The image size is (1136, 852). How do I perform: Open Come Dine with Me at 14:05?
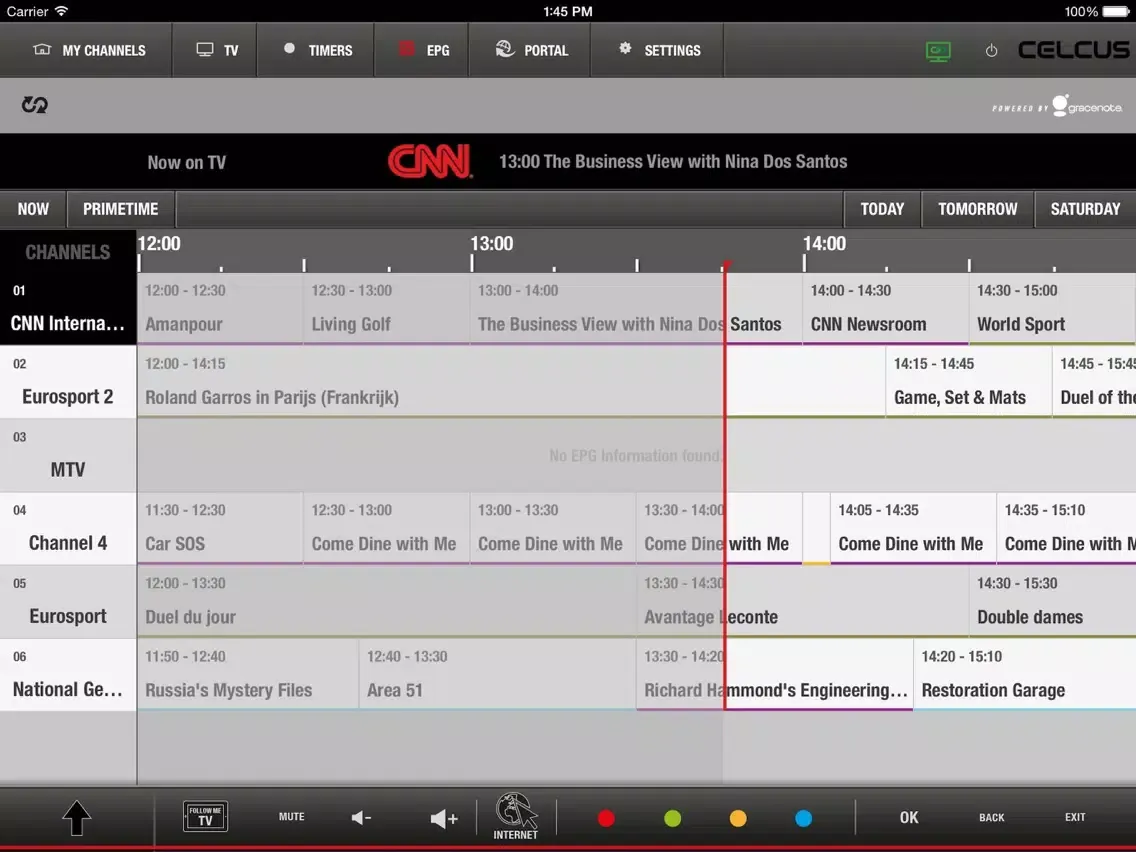pos(913,528)
